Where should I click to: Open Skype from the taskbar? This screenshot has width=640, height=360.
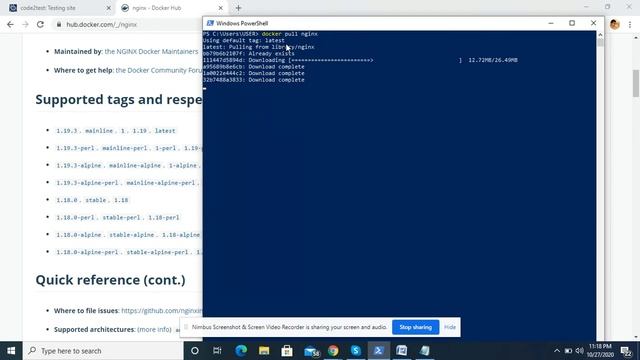[x=356, y=351]
